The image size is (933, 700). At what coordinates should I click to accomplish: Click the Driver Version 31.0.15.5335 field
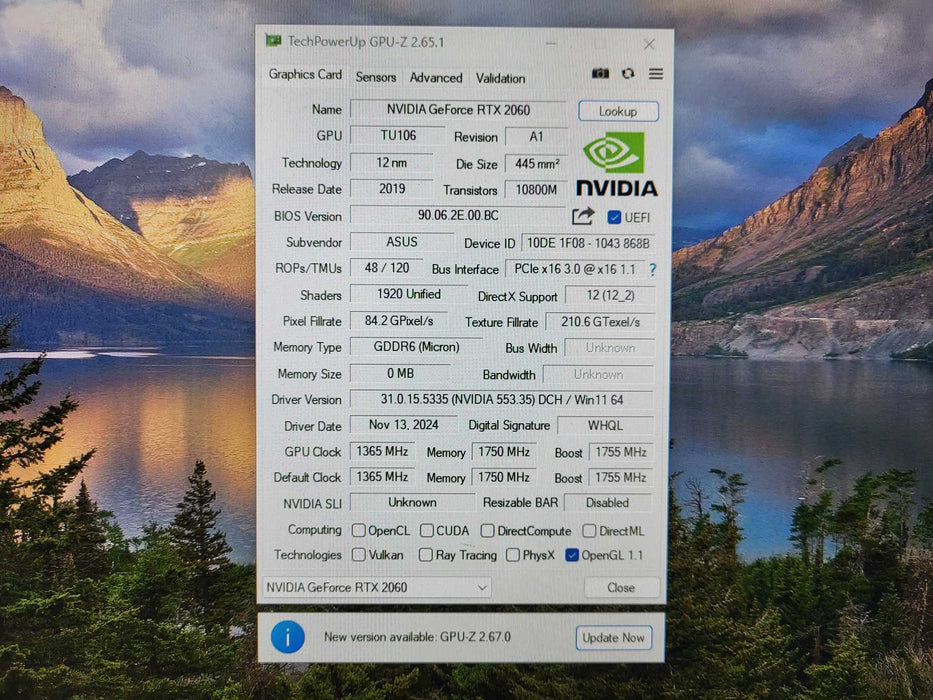(502, 399)
